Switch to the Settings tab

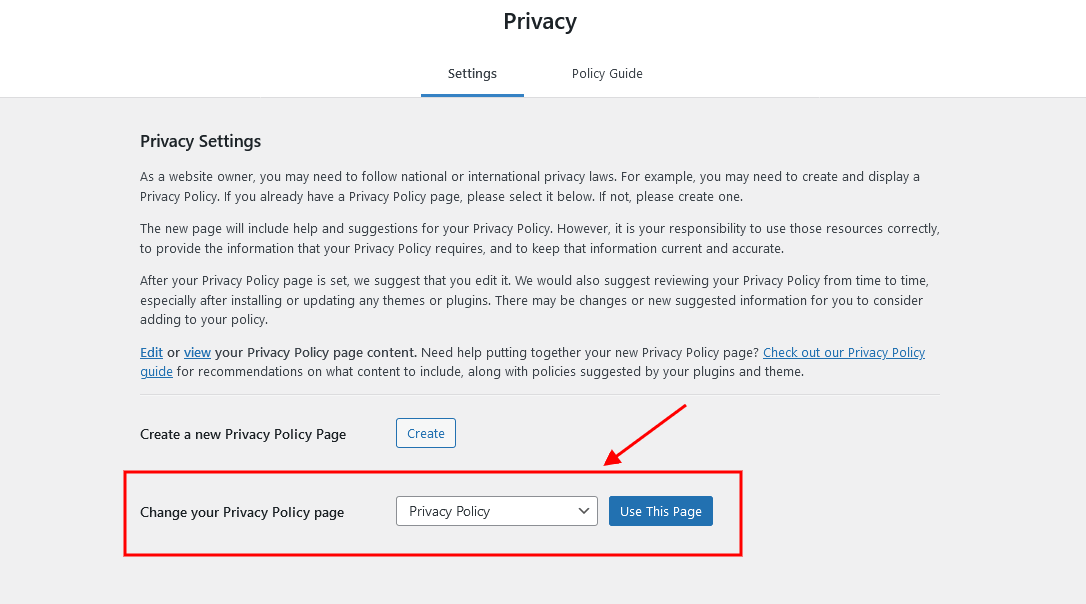[472, 73]
